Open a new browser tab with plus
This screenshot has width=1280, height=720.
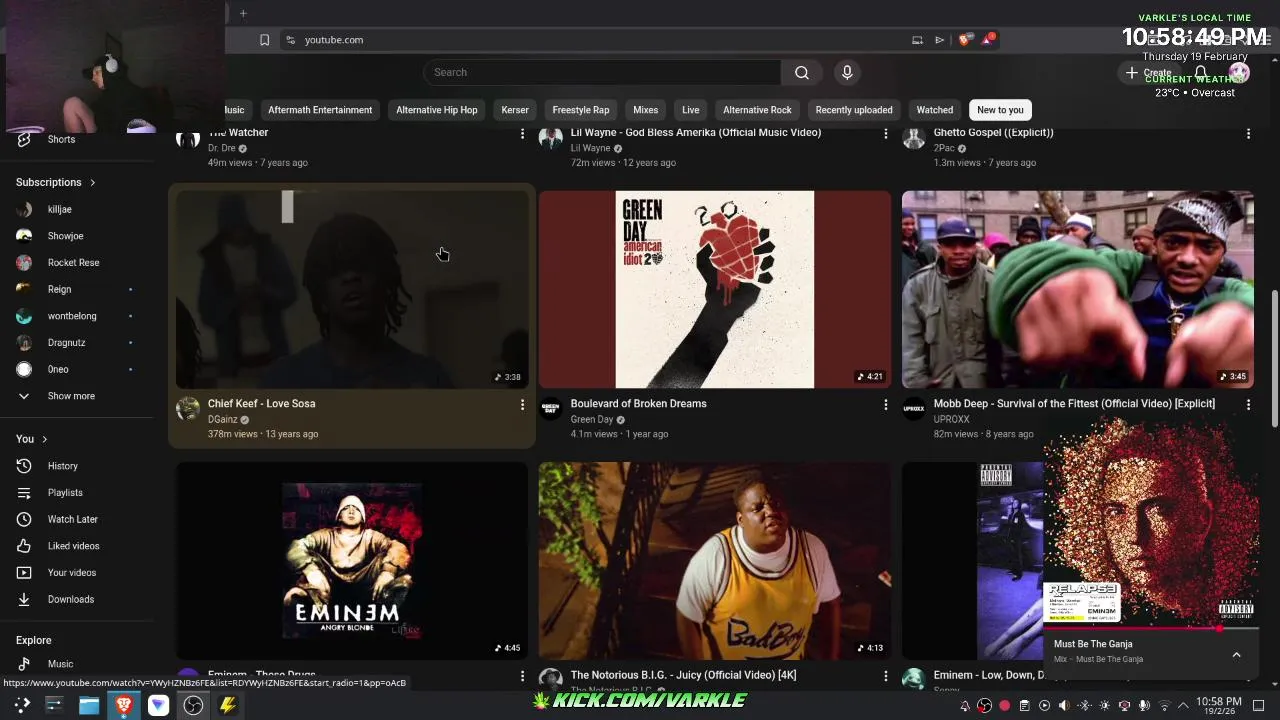point(243,13)
